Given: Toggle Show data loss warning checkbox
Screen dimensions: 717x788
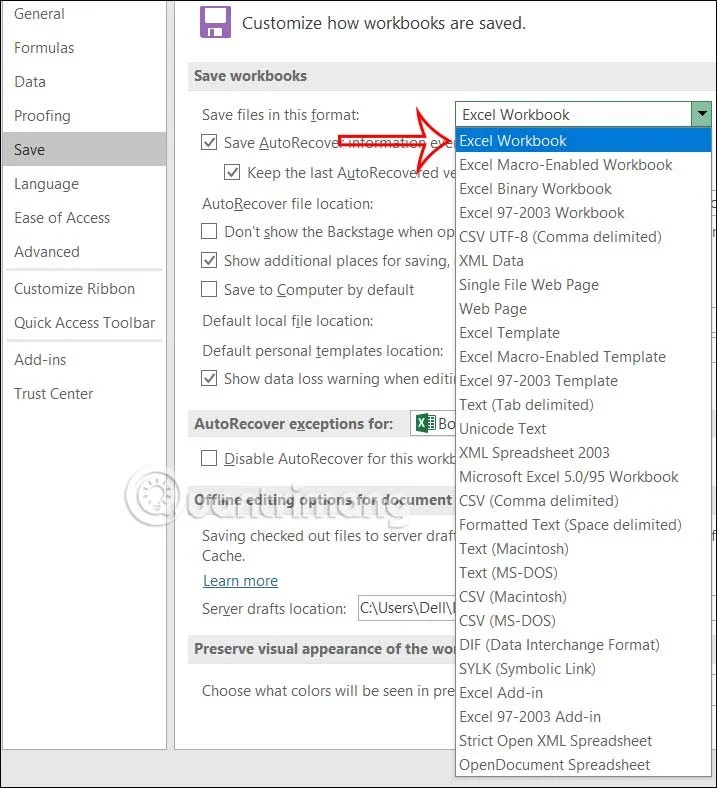Looking at the screenshot, I should click(209, 378).
